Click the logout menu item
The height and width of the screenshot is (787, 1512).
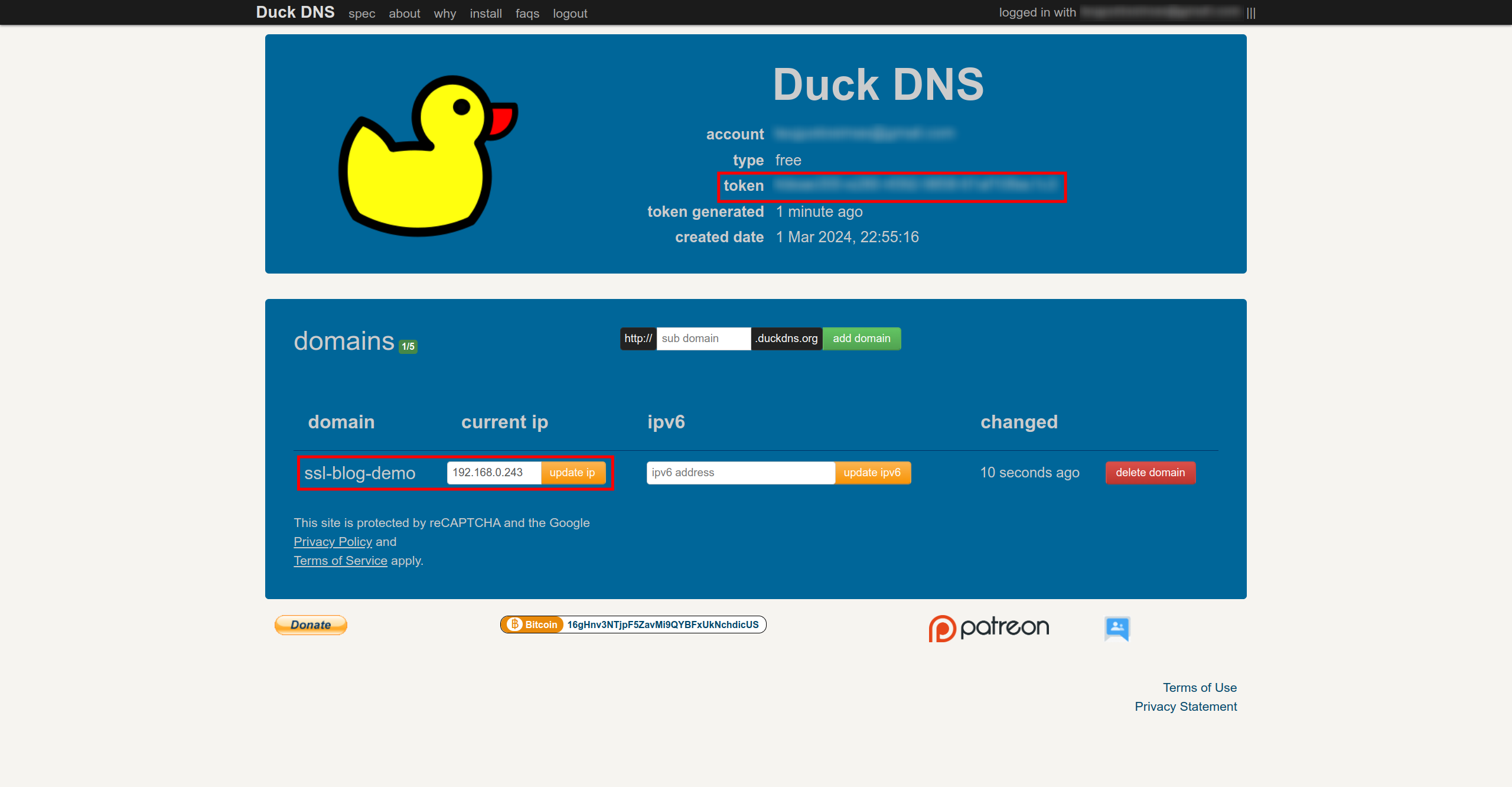[x=569, y=13]
